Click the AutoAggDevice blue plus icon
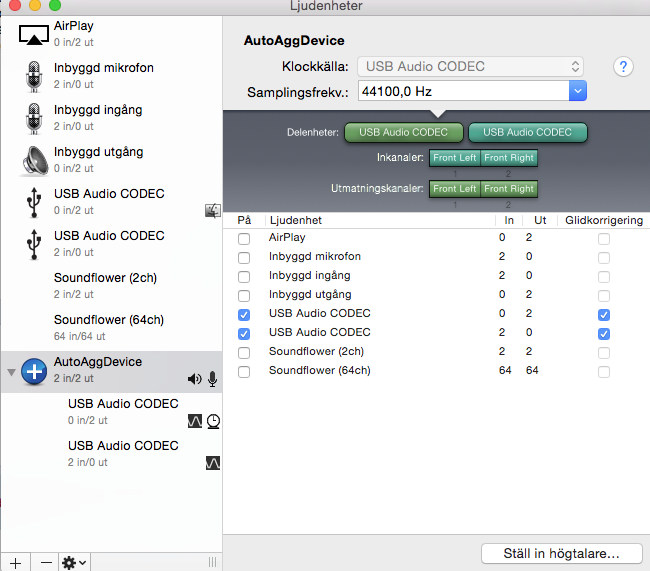This screenshot has width=650, height=571. click(x=34, y=370)
